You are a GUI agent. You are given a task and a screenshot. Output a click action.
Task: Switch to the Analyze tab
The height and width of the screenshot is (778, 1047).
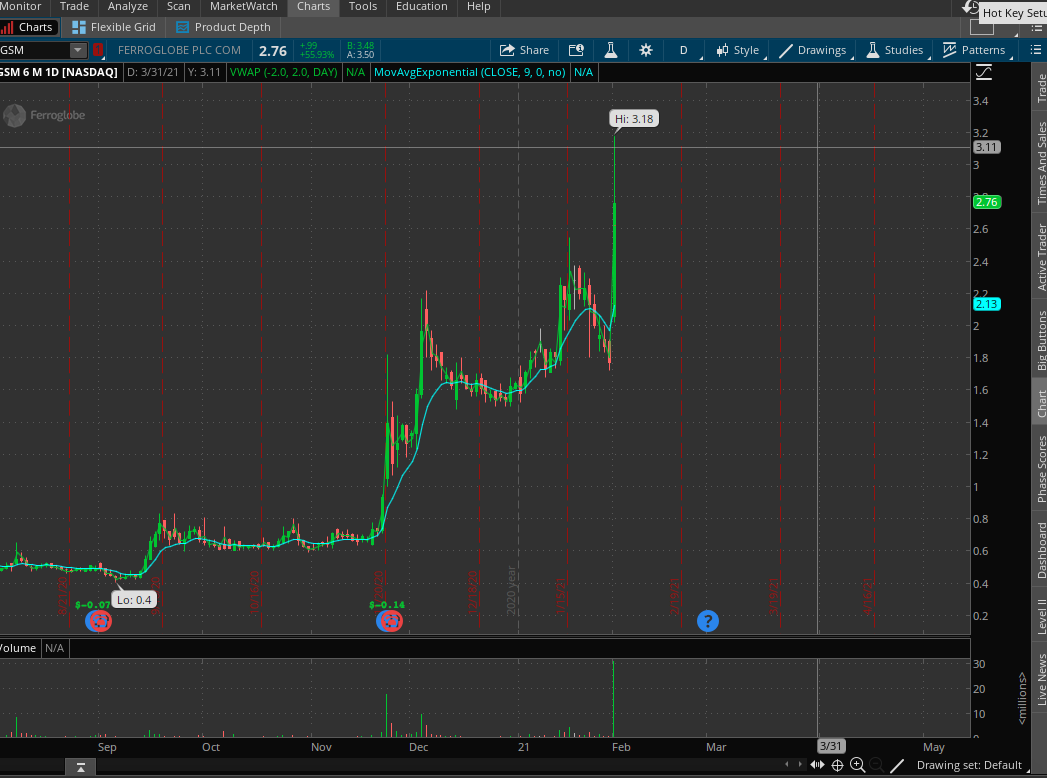(x=128, y=7)
